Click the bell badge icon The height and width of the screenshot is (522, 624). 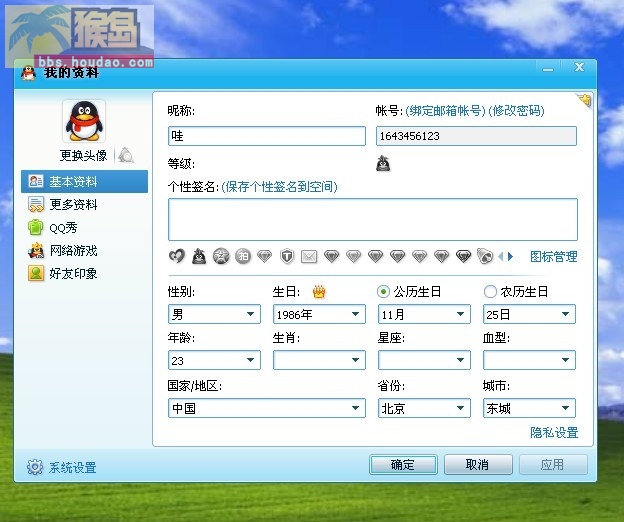click(485, 256)
